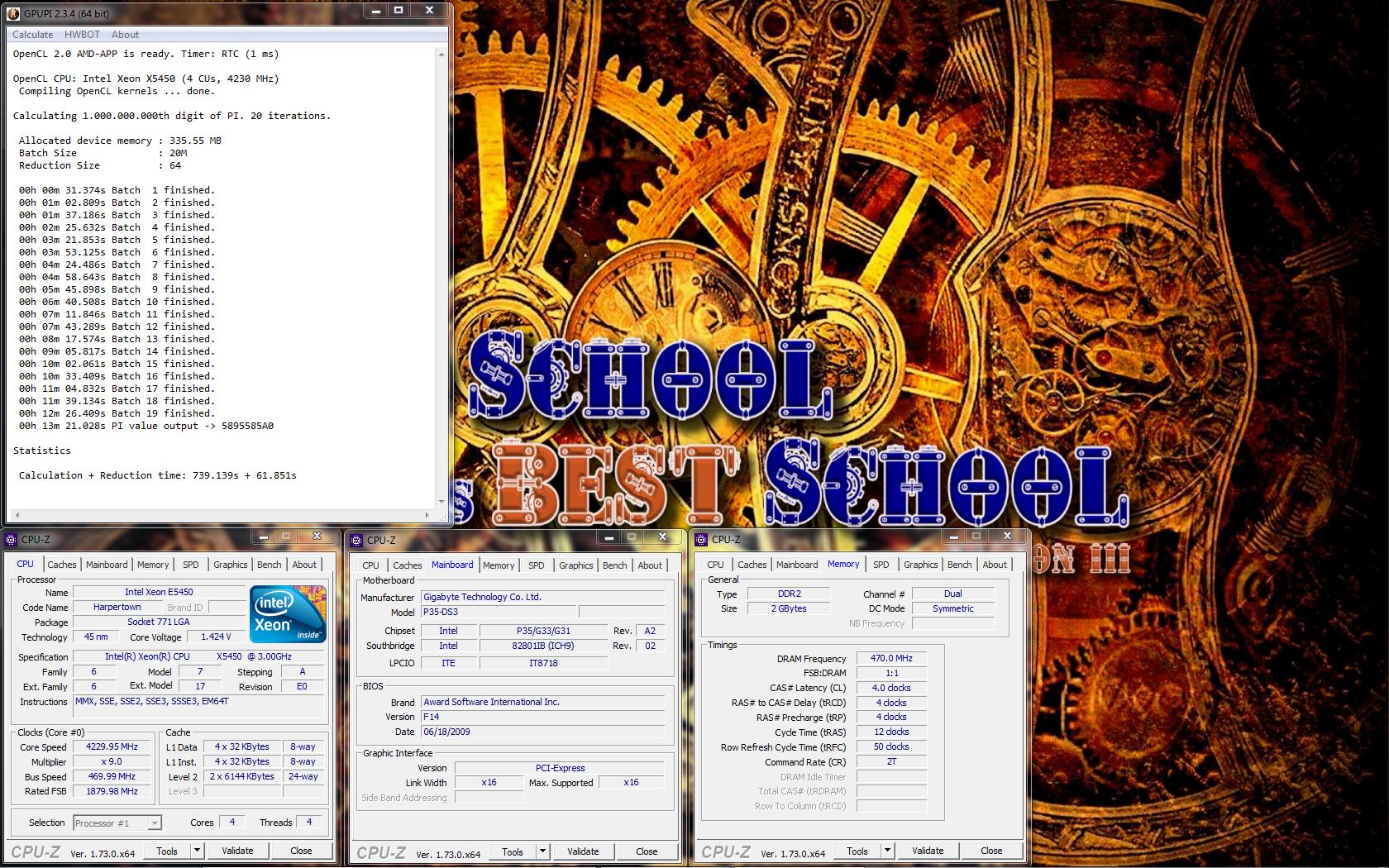This screenshot has width=1389, height=868.
Task: Select Bench tab in middle CPU-Z window
Action: [x=615, y=565]
